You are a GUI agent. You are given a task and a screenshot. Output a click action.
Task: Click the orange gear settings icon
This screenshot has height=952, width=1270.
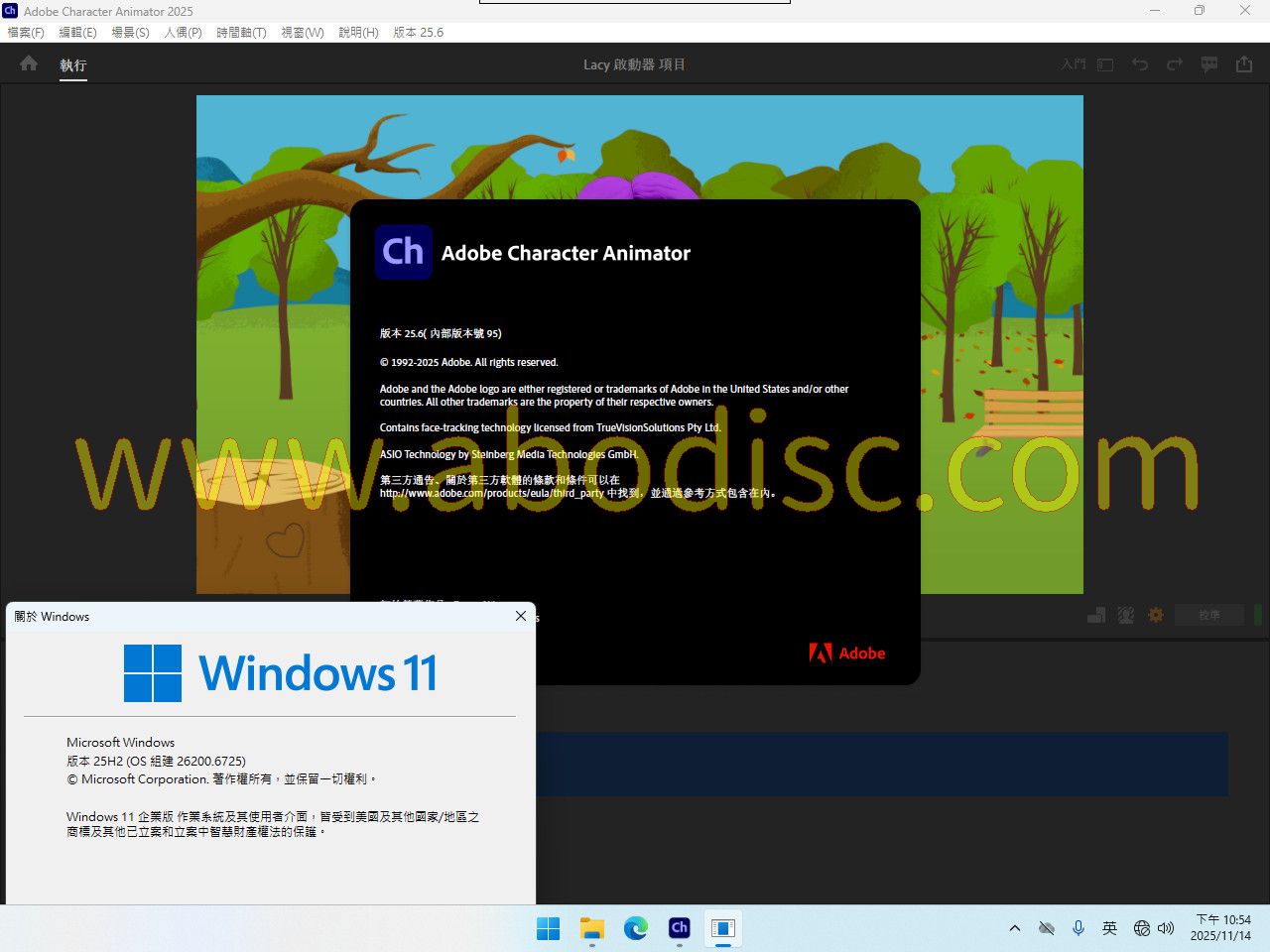pyautogui.click(x=1156, y=615)
